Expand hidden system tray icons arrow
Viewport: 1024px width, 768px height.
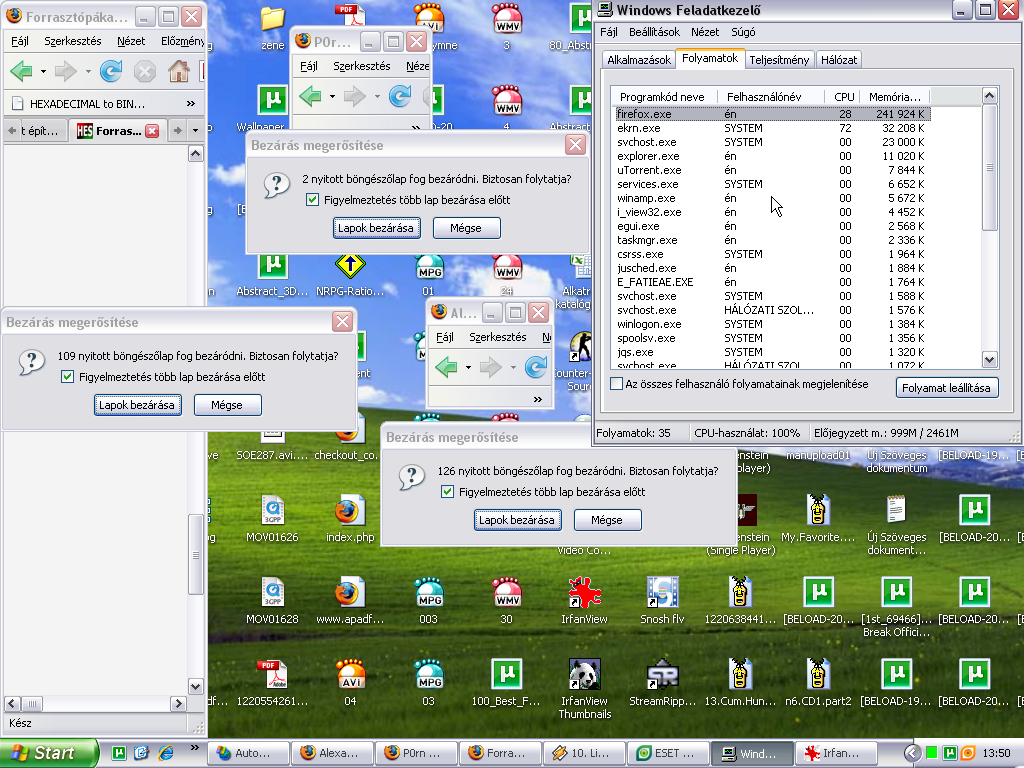coord(912,753)
